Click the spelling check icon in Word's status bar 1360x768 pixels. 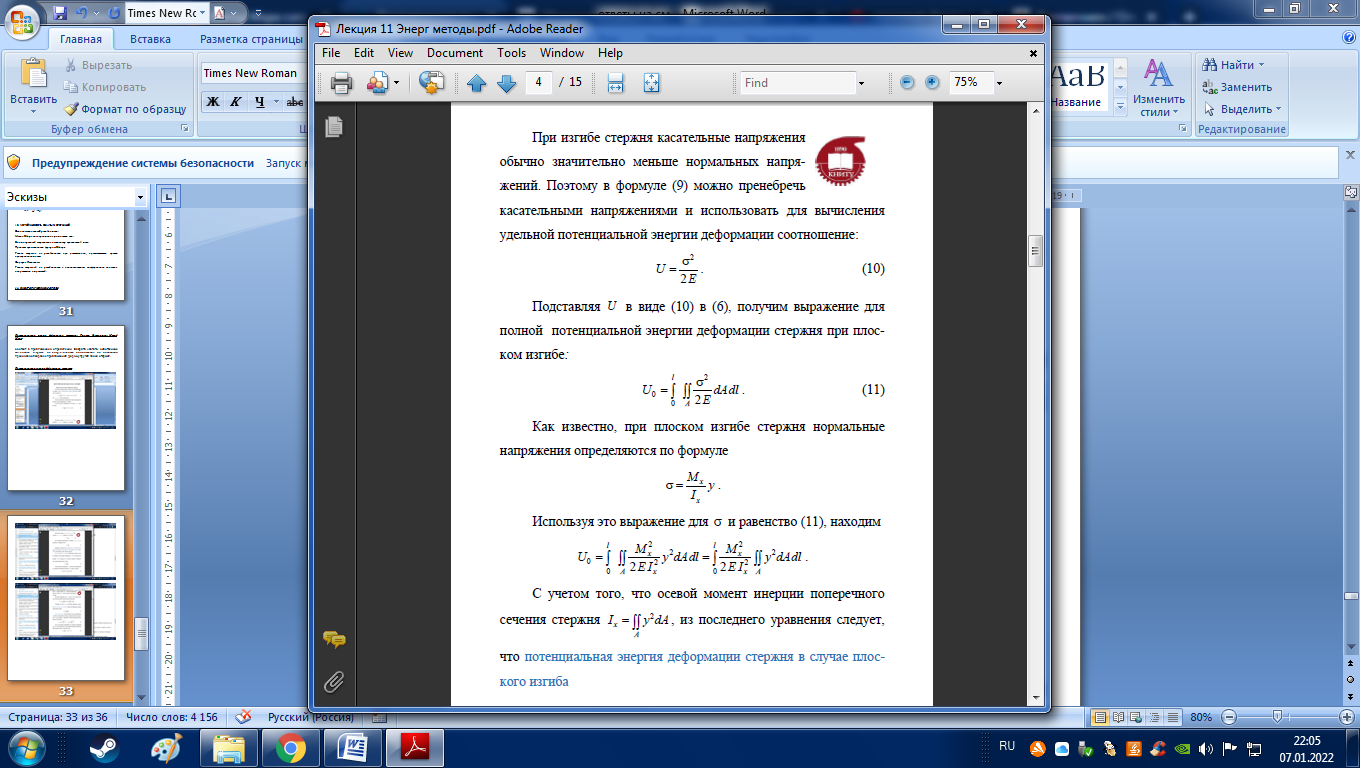click(241, 717)
